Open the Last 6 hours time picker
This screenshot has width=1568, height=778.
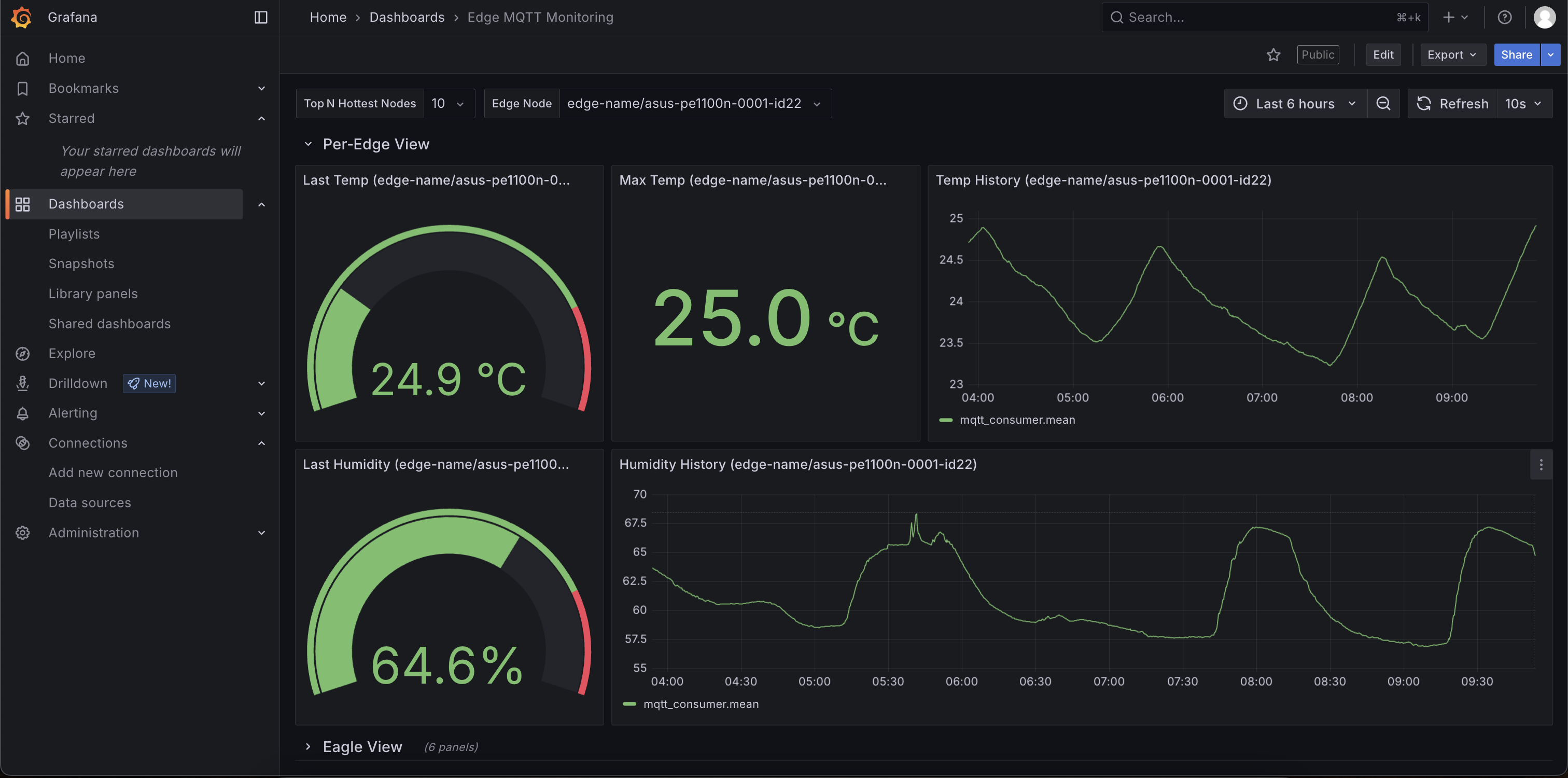pos(1295,104)
